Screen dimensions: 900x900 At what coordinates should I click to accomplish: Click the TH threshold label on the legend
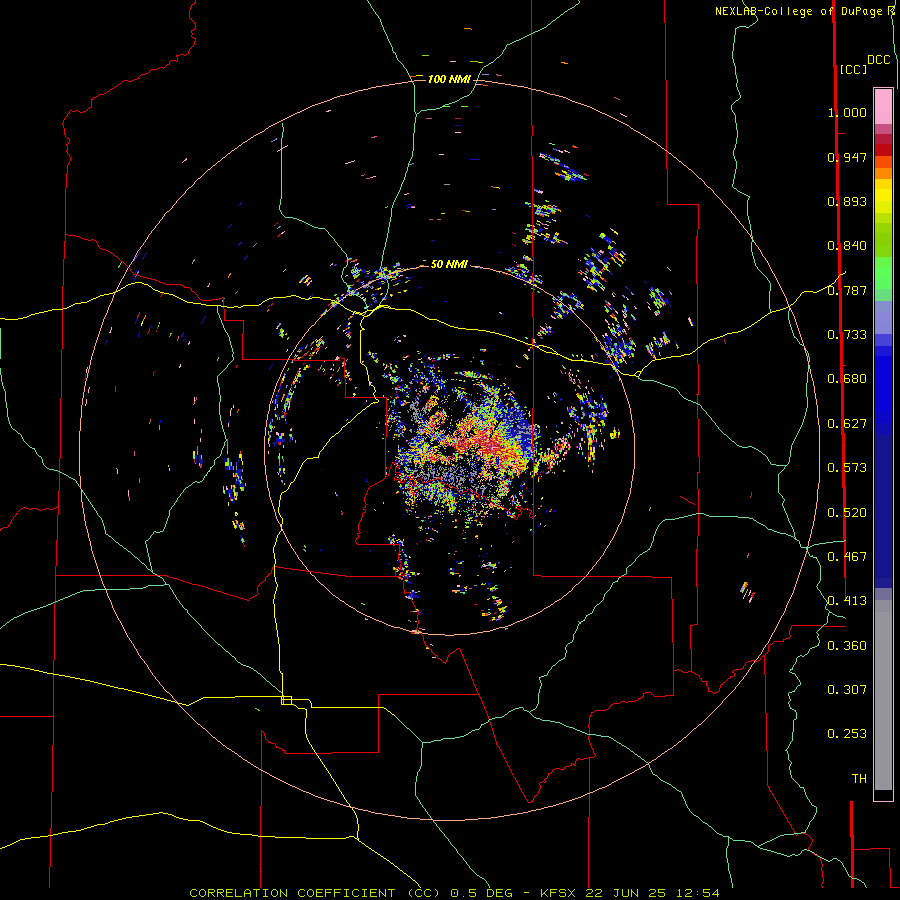(859, 779)
